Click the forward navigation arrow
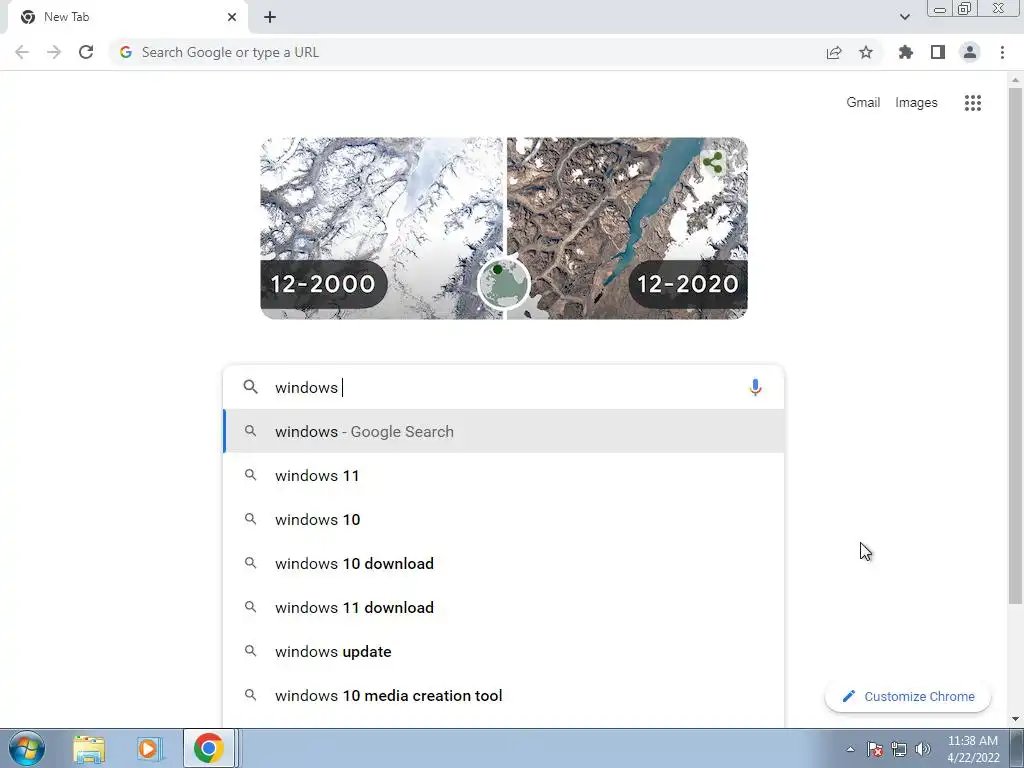This screenshot has height=768, width=1024. 54,52
